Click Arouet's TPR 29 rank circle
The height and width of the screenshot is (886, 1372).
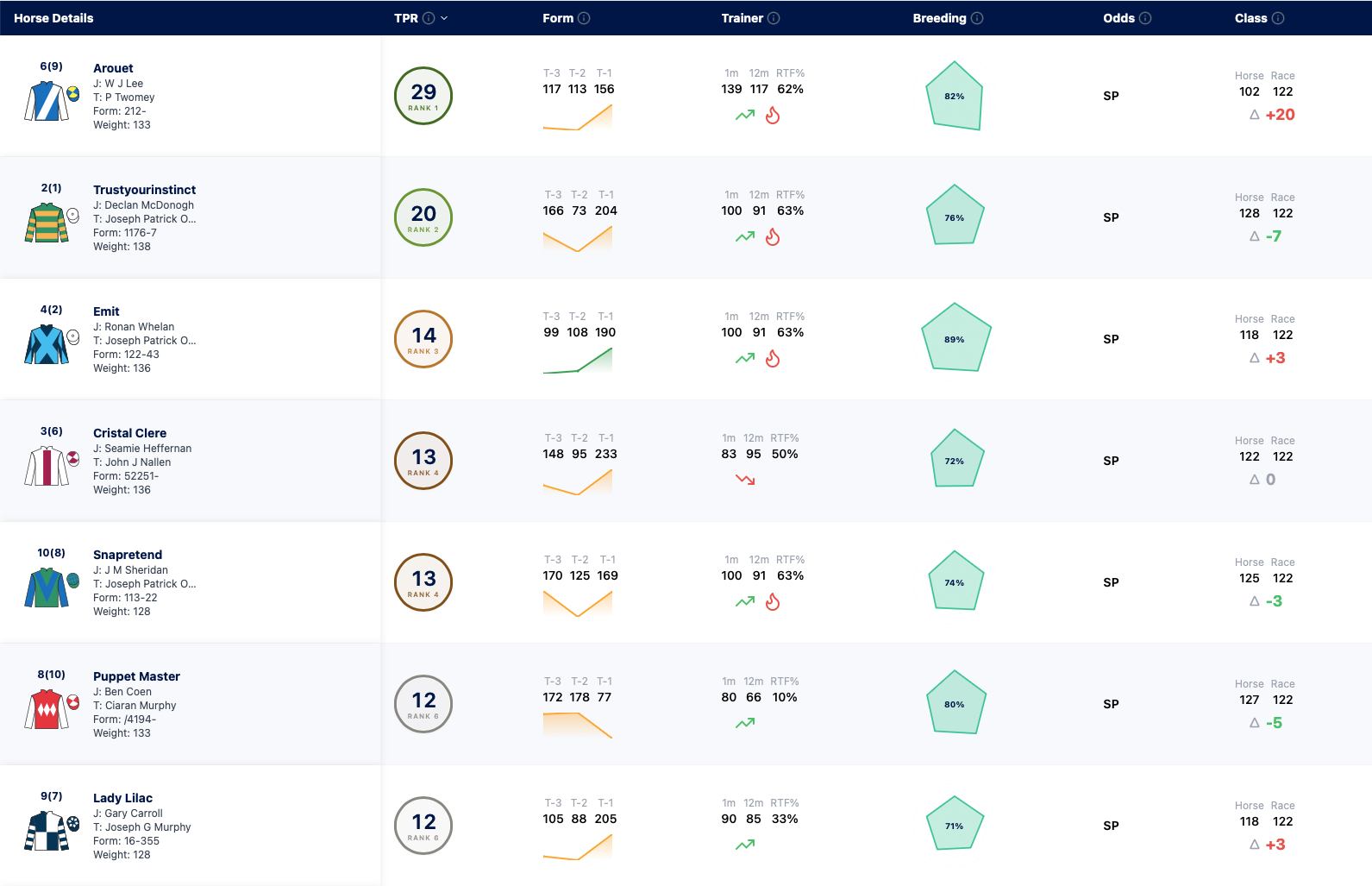tap(423, 96)
